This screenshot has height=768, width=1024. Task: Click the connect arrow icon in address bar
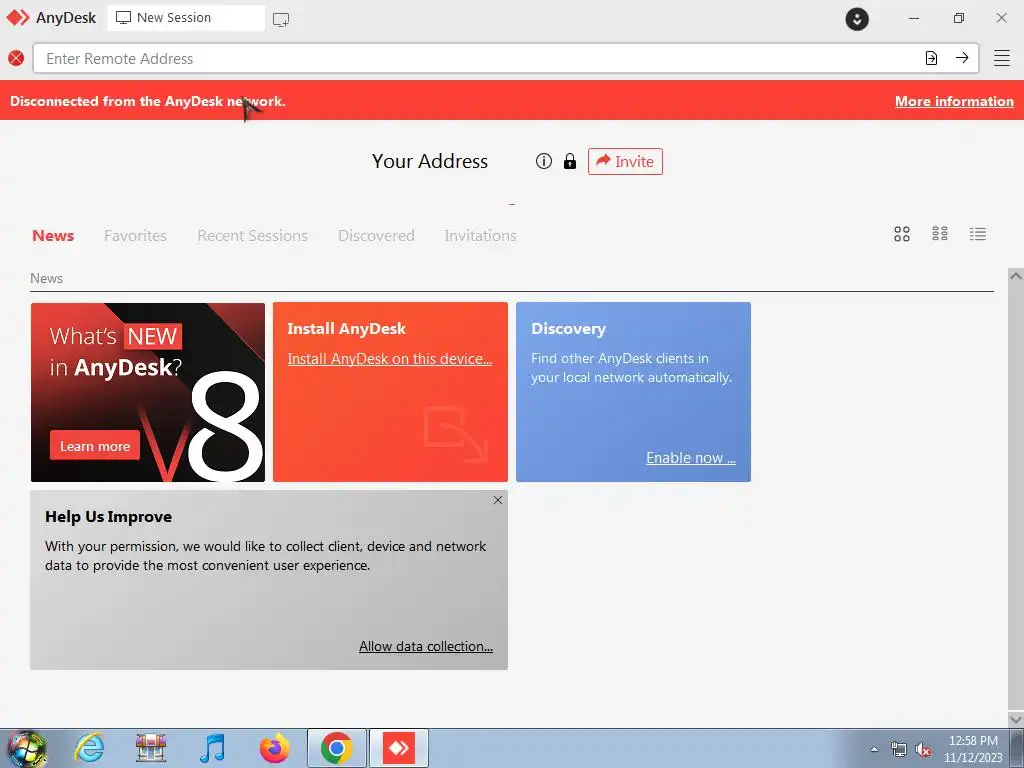coord(962,58)
